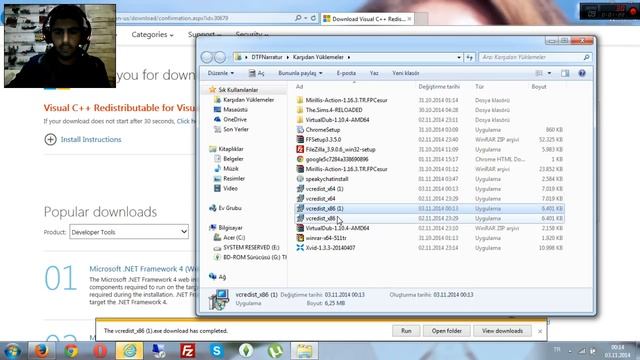Dismiss the download notification bar
The height and width of the screenshot is (360, 640).
click(x=540, y=331)
